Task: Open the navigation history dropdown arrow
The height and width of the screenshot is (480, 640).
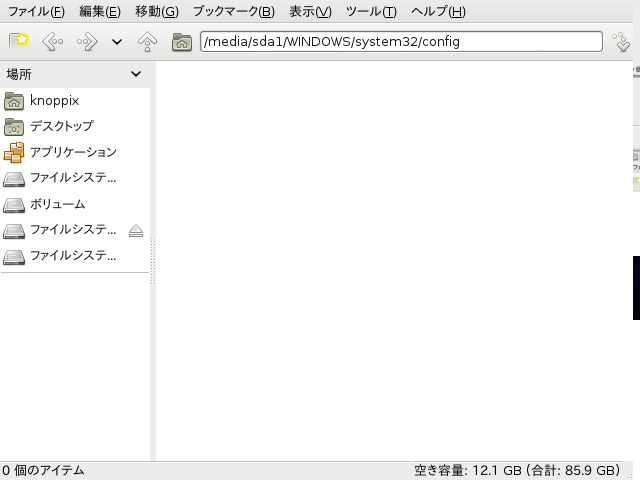Action: pyautogui.click(x=117, y=42)
